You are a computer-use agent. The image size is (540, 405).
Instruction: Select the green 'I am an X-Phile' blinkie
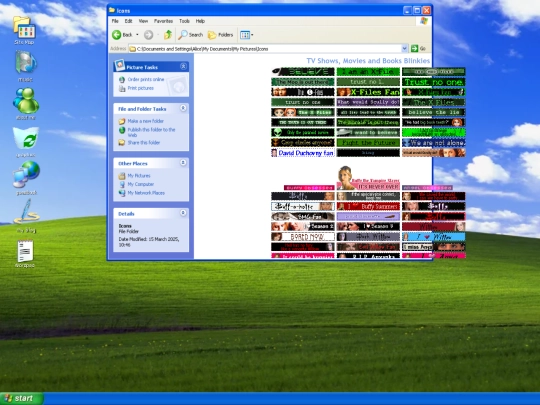pyautogui.click(x=368, y=72)
